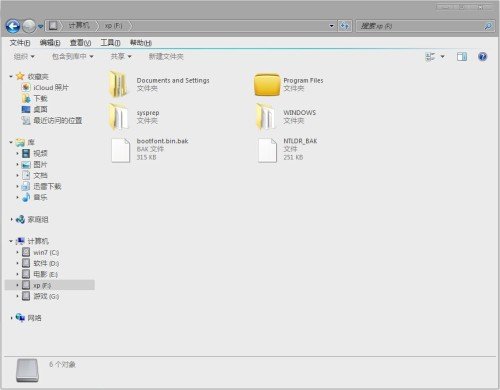This screenshot has width=500, height=390.
Task: Click the 新建文件夹 button
Action: pyautogui.click(x=166, y=56)
